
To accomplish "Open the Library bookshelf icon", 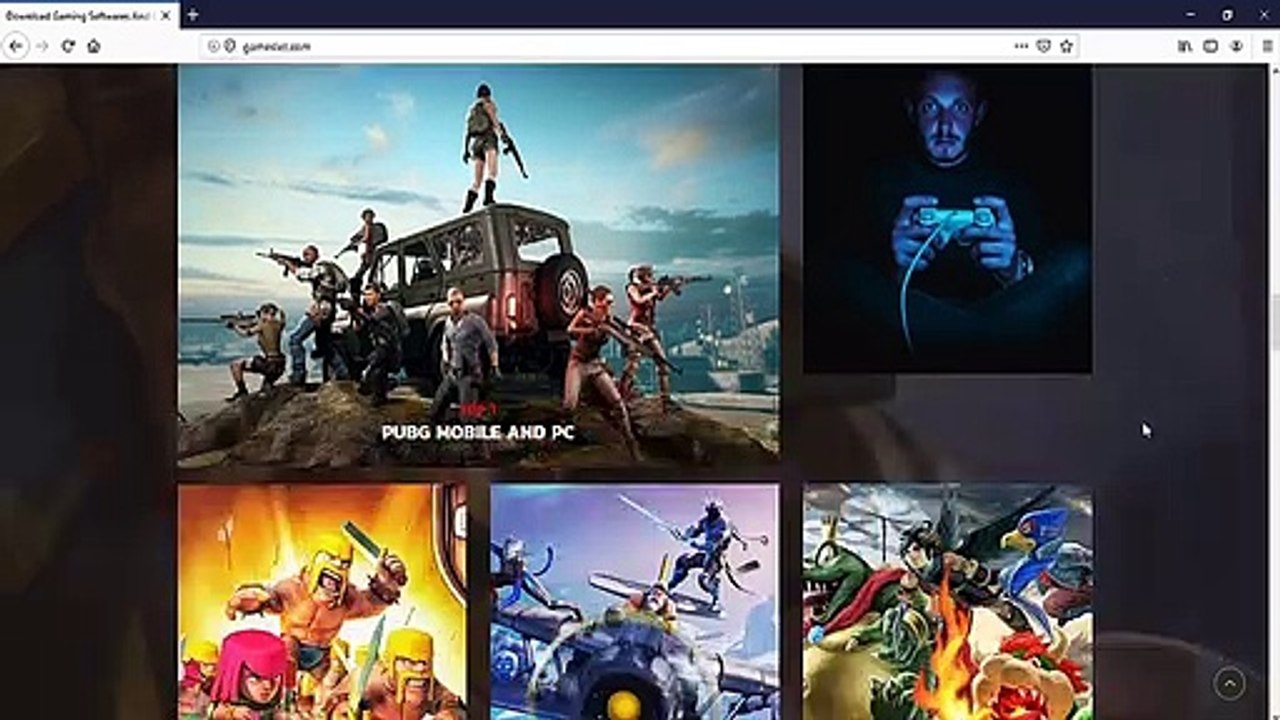I will tap(1185, 46).
